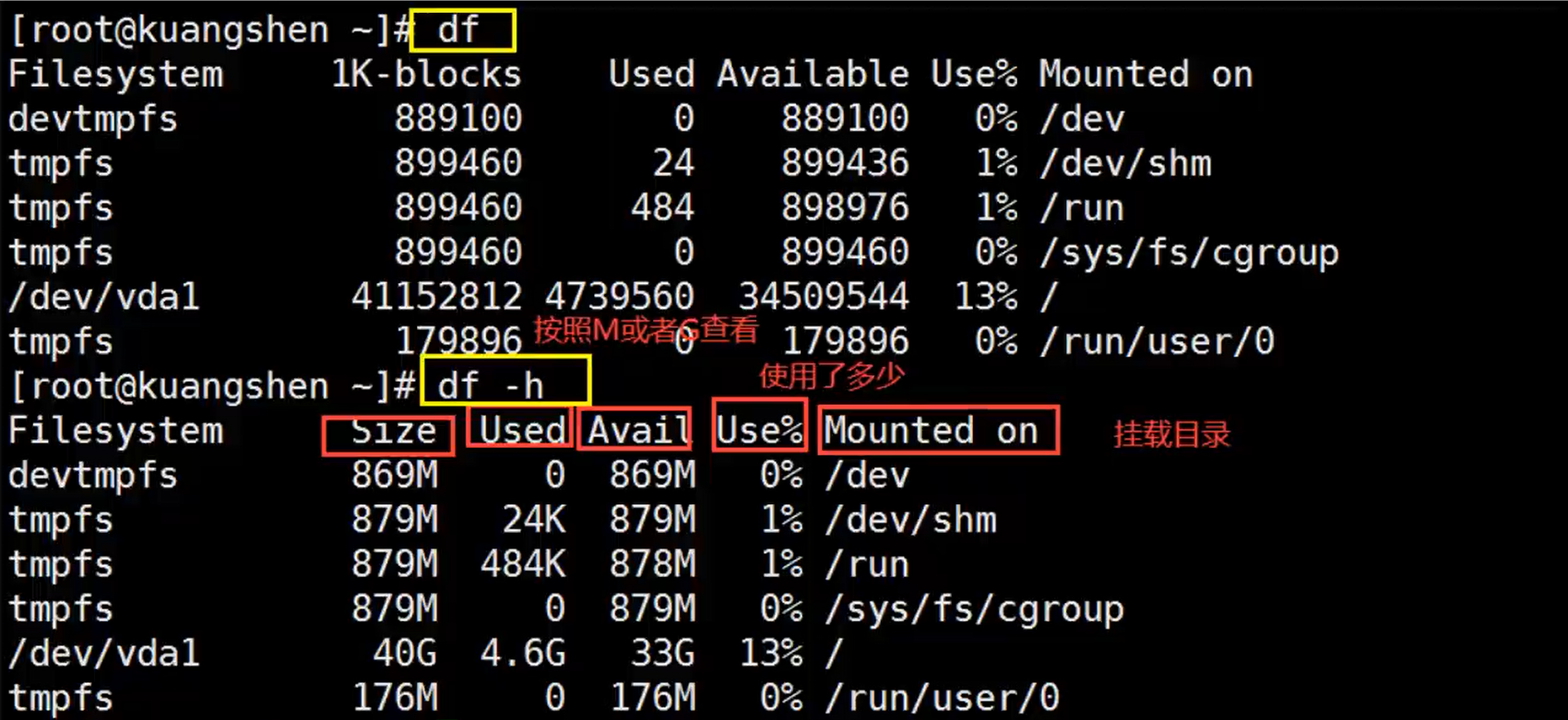Click the shell prompt before 'df -h'
The width and height of the screenshot is (1568, 720).
coord(211,386)
